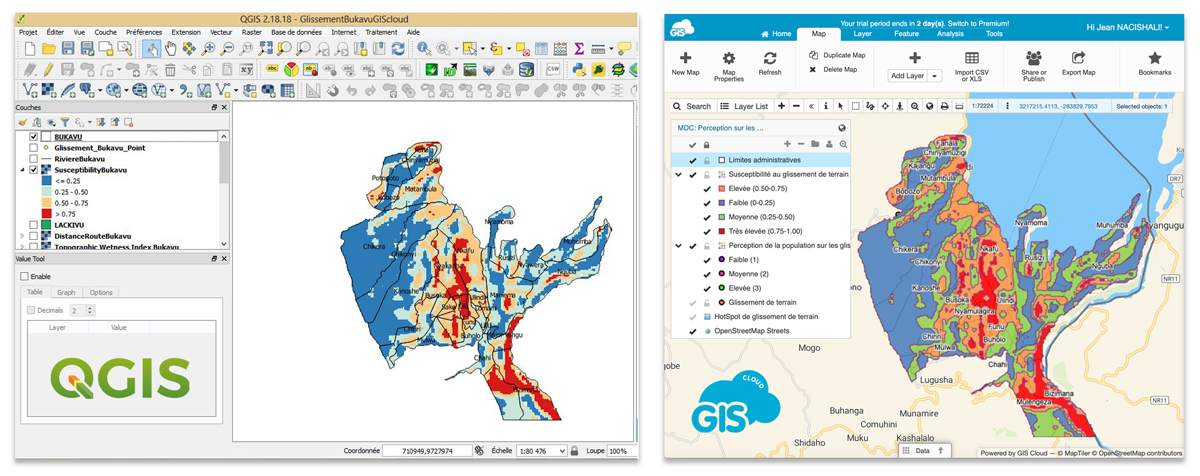Enable the Value Tool checkbox

pos(24,276)
